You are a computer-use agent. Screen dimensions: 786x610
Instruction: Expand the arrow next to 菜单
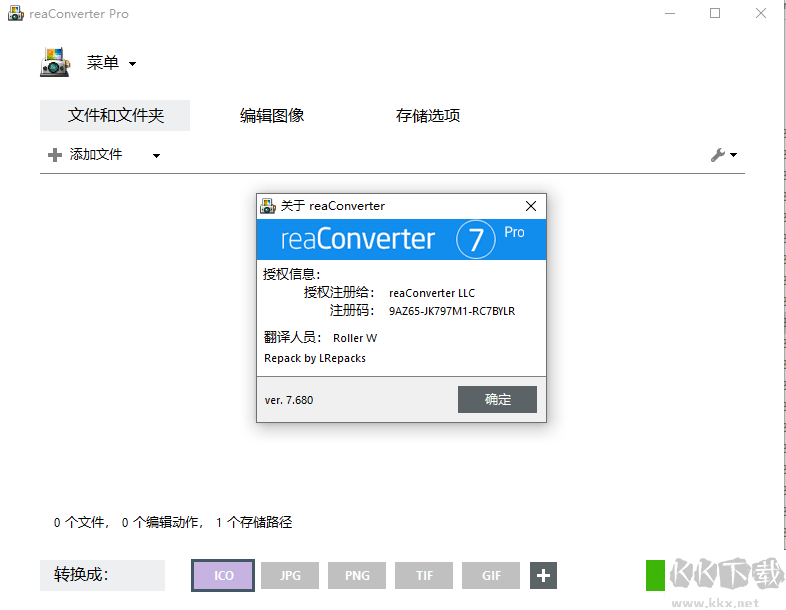pyautogui.click(x=132, y=64)
